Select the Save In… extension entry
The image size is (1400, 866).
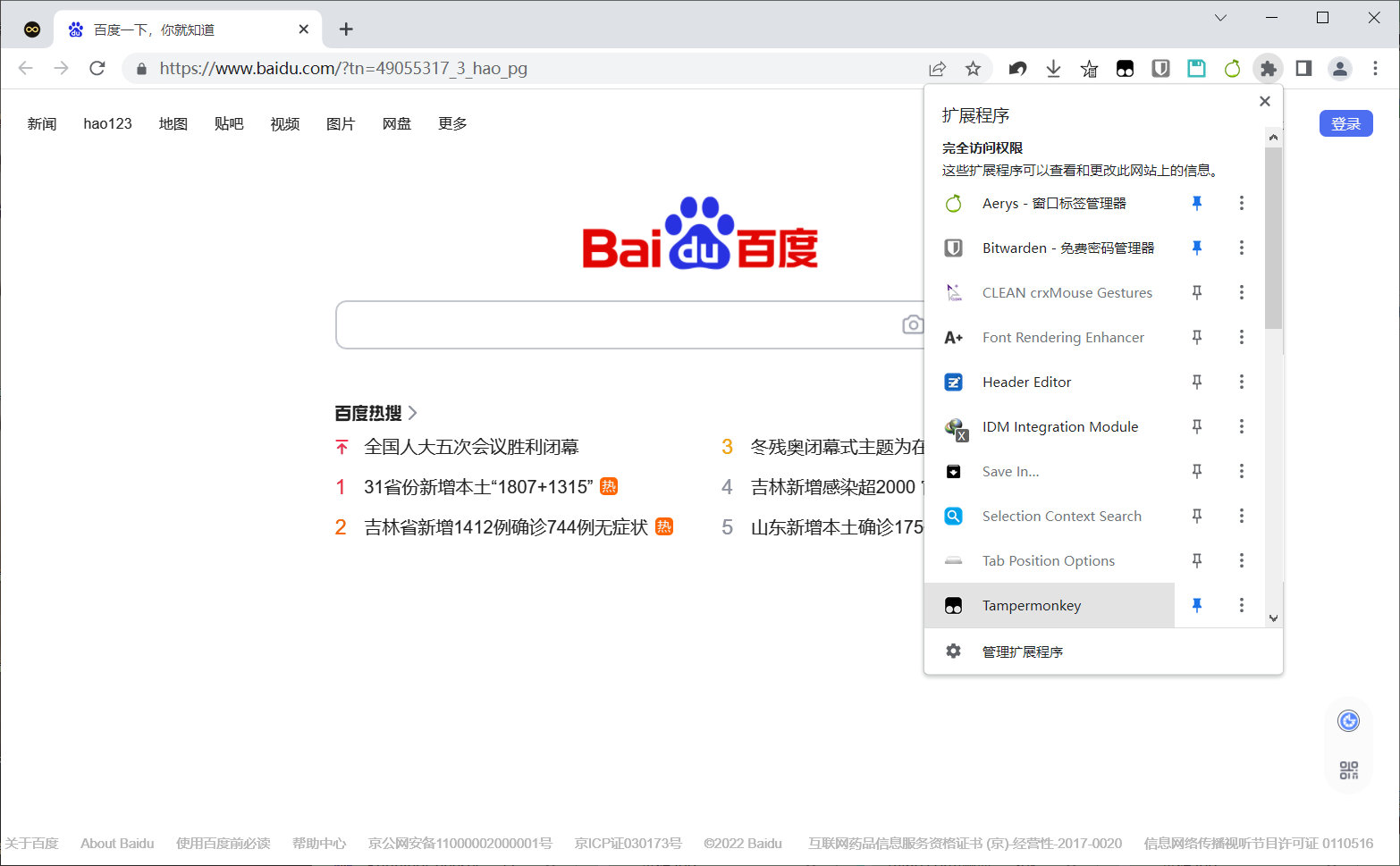tap(1050, 472)
